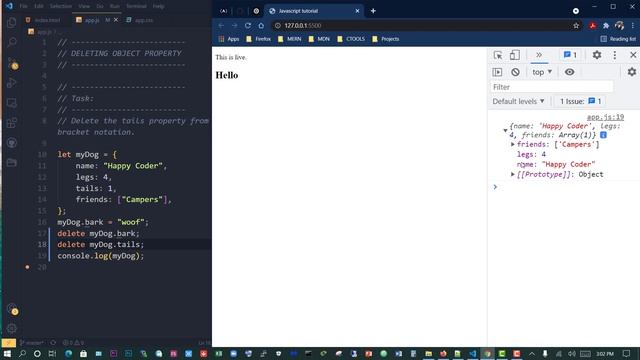
Task: Open VS Code Accounts icon at bottom
Action: 12,309
